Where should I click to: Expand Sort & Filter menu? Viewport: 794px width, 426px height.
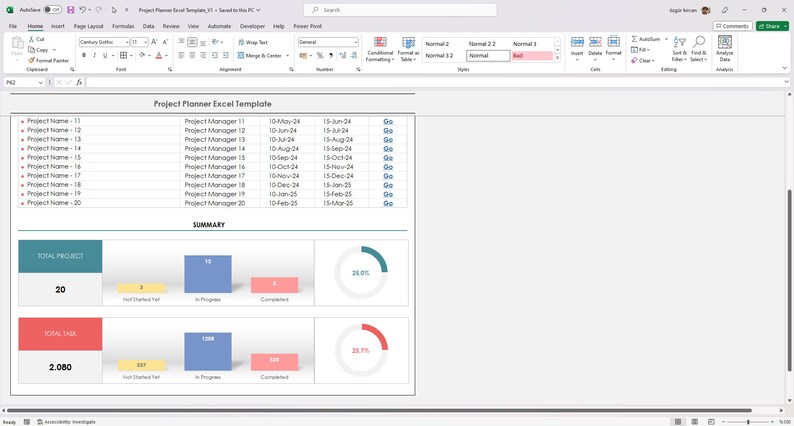coord(680,49)
